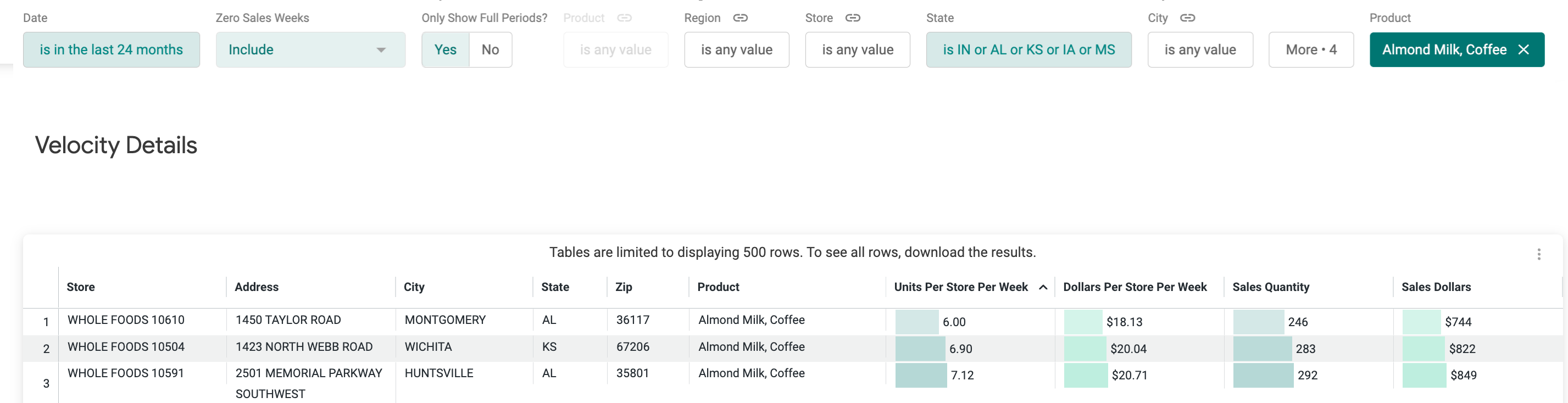
Task: Click the Region 'is any value' filter
Action: [x=736, y=50]
